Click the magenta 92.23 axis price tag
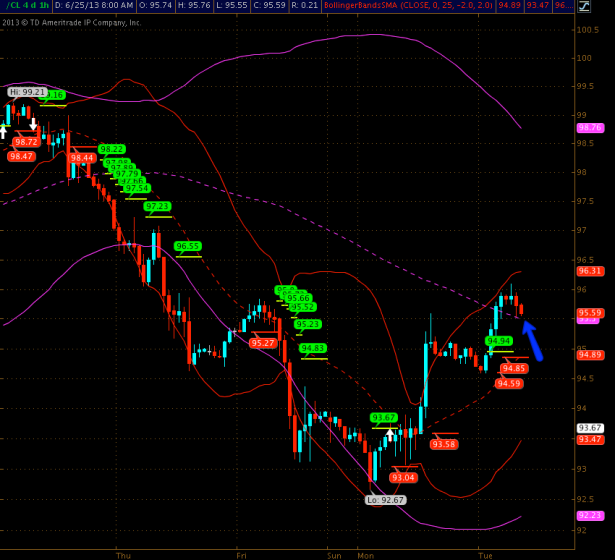The image size is (615, 560). click(x=590, y=515)
